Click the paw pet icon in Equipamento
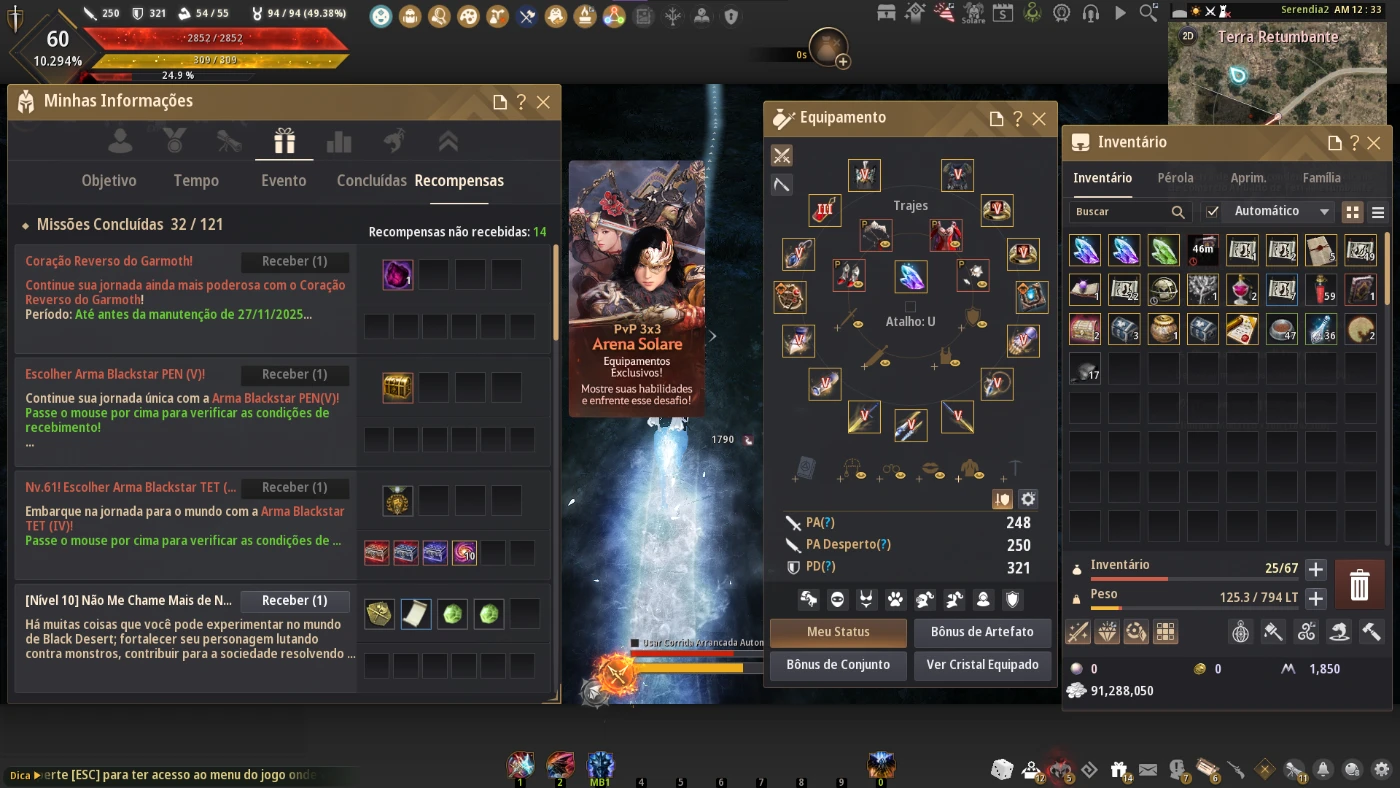 pyautogui.click(x=896, y=599)
